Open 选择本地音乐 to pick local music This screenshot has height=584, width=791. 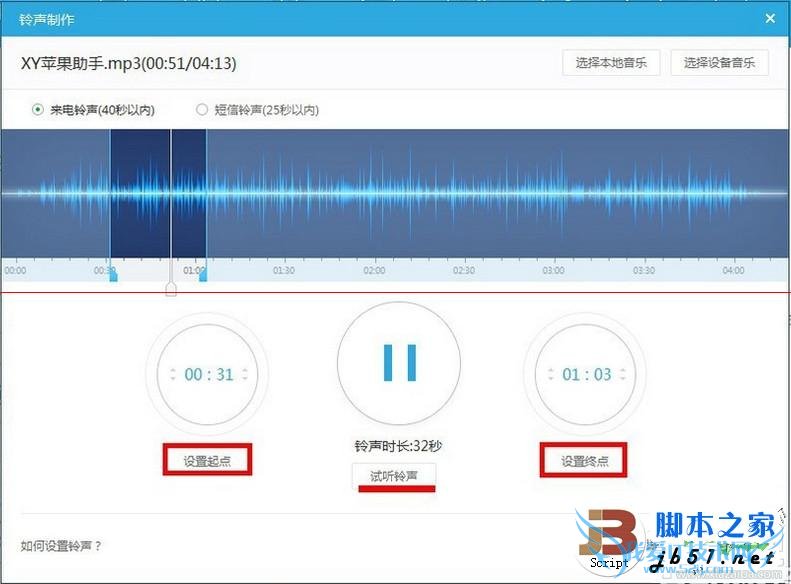pos(611,63)
